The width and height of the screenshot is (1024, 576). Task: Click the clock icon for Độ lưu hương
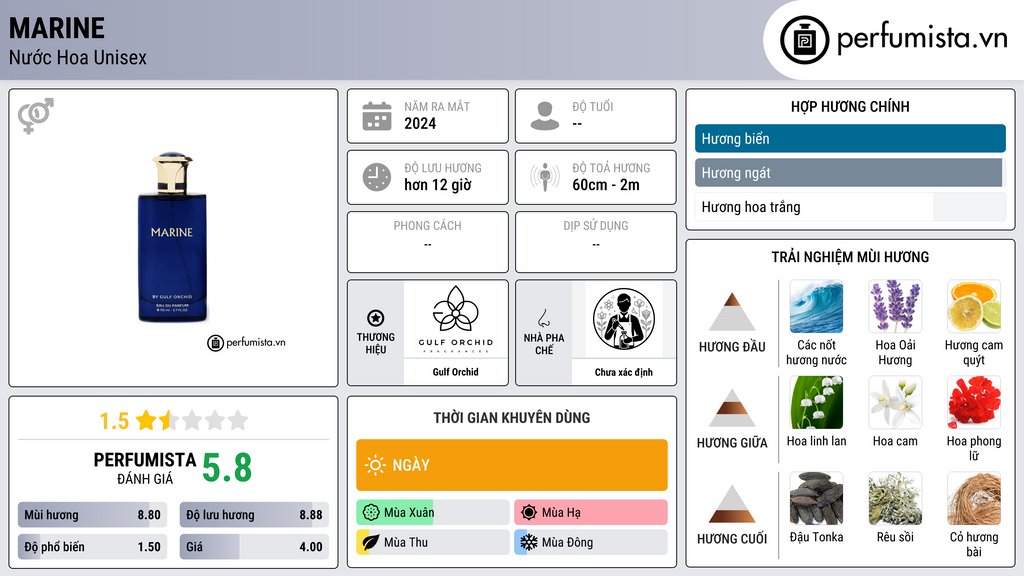(x=377, y=177)
